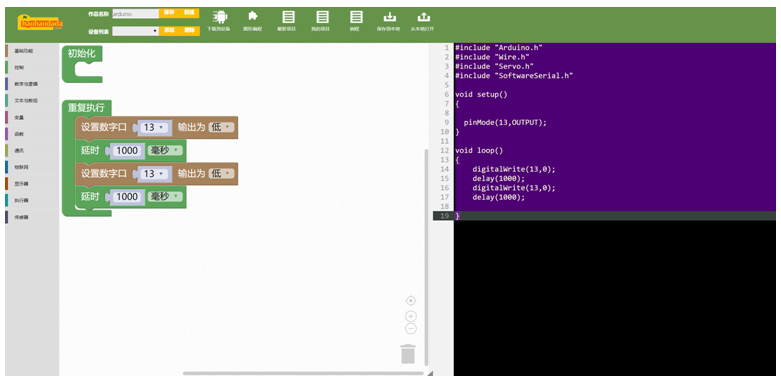The image size is (781, 382).
Task: Open the 执行器 block category
Action: [x=32, y=201]
